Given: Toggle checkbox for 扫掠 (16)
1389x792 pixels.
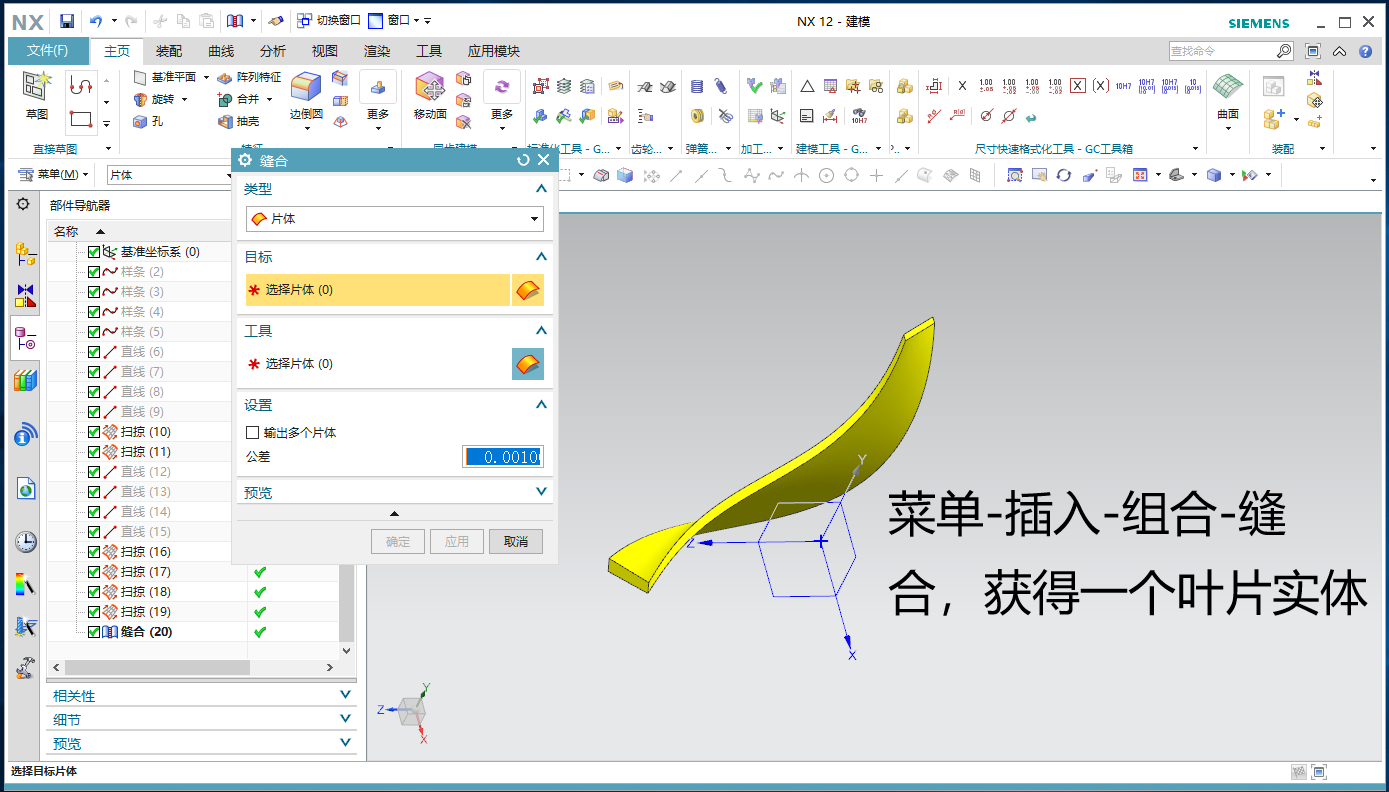Looking at the screenshot, I should pyautogui.click(x=94, y=552).
